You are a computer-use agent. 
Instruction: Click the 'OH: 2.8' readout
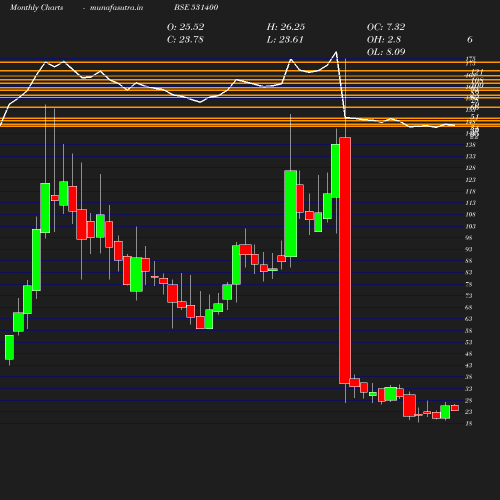(x=384, y=39)
